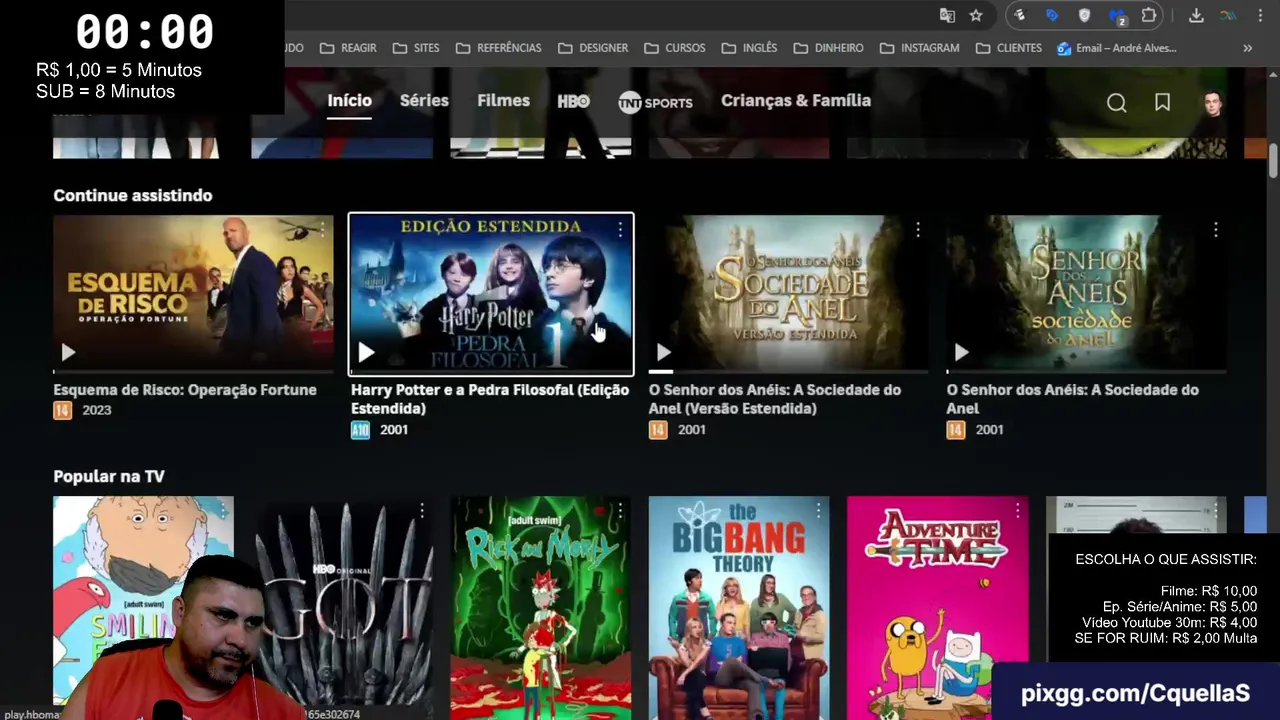
Task: Open the Email – André Alves bookmark
Action: [x=1117, y=48]
